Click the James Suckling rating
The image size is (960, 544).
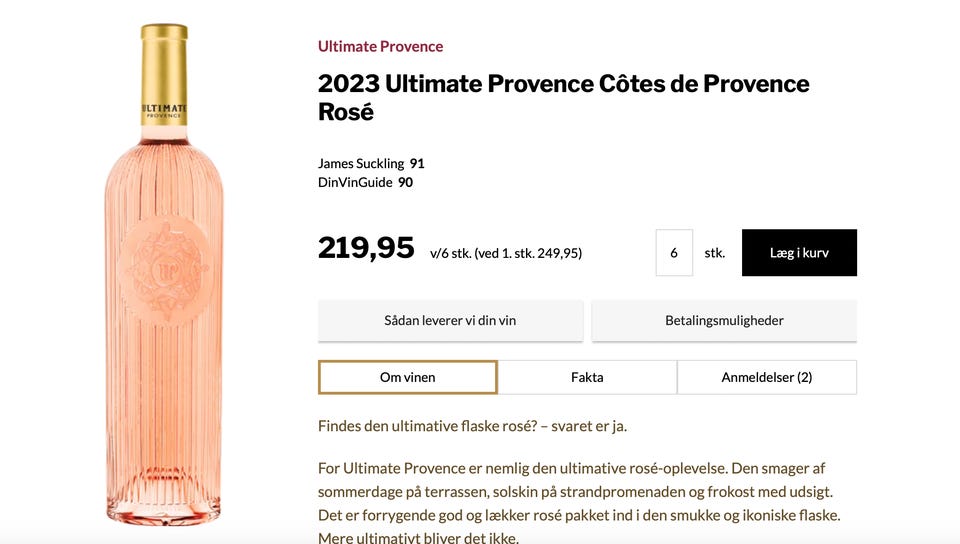pyautogui.click(x=361, y=163)
